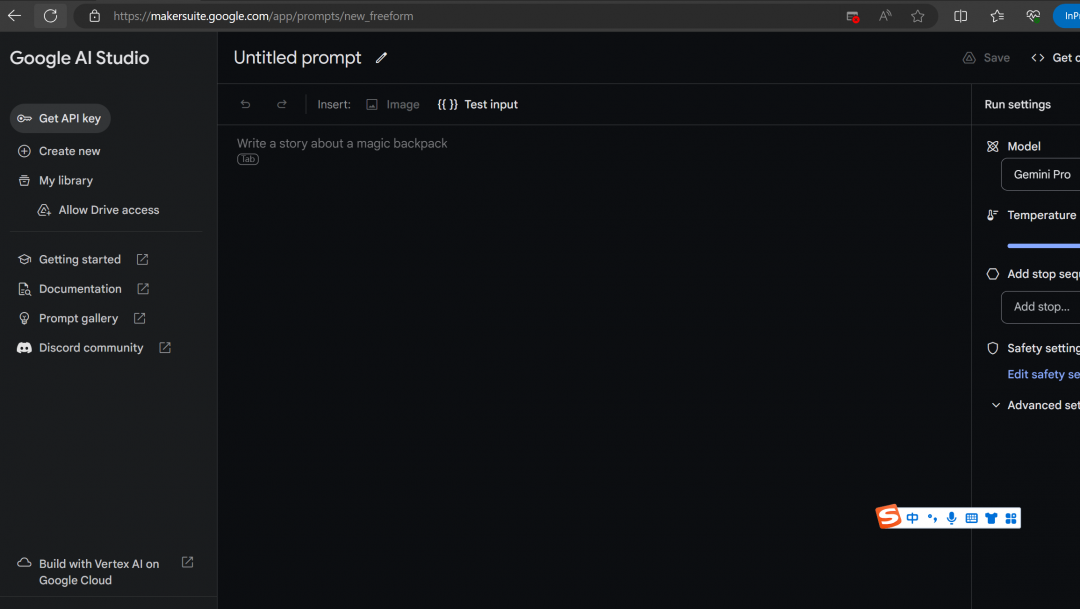The image size is (1080, 609).
Task: Toggle Chinese input mode 中 on IME bar
Action: pos(913,518)
